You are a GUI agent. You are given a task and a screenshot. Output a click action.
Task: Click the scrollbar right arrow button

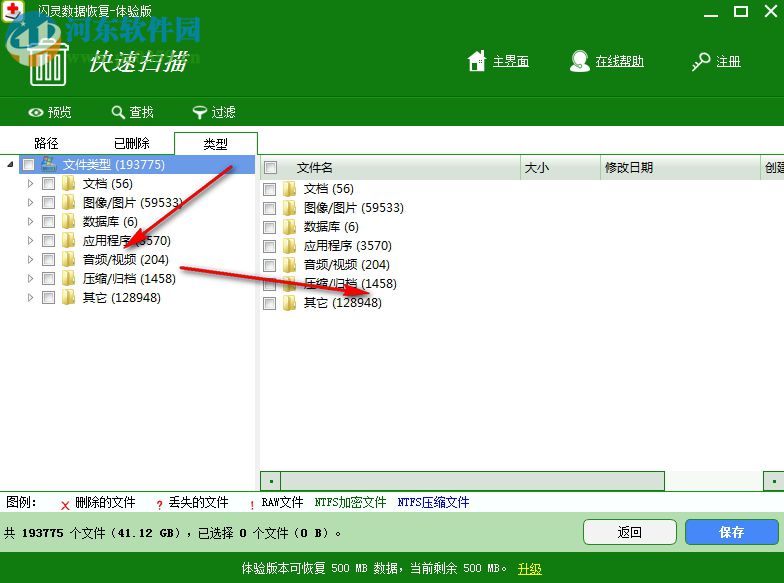coord(774,481)
